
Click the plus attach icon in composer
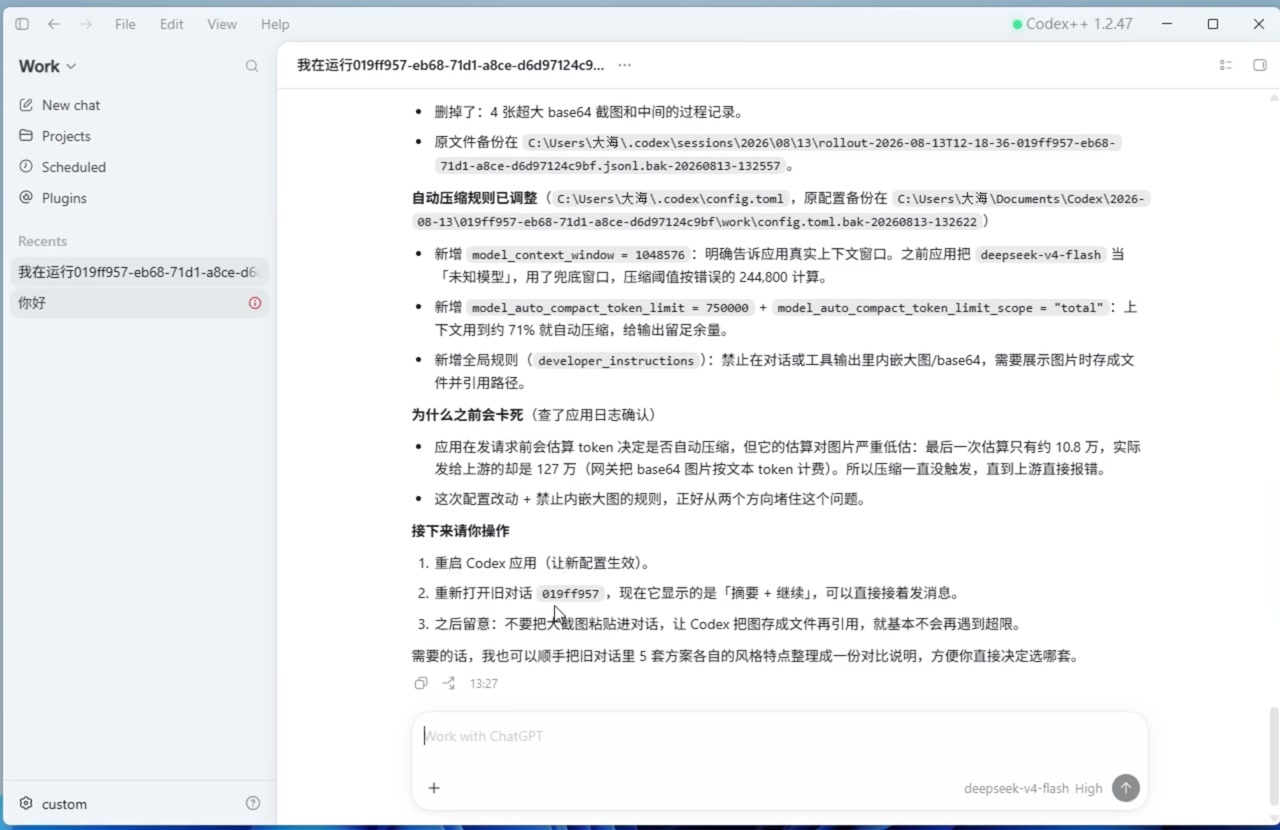(x=434, y=788)
